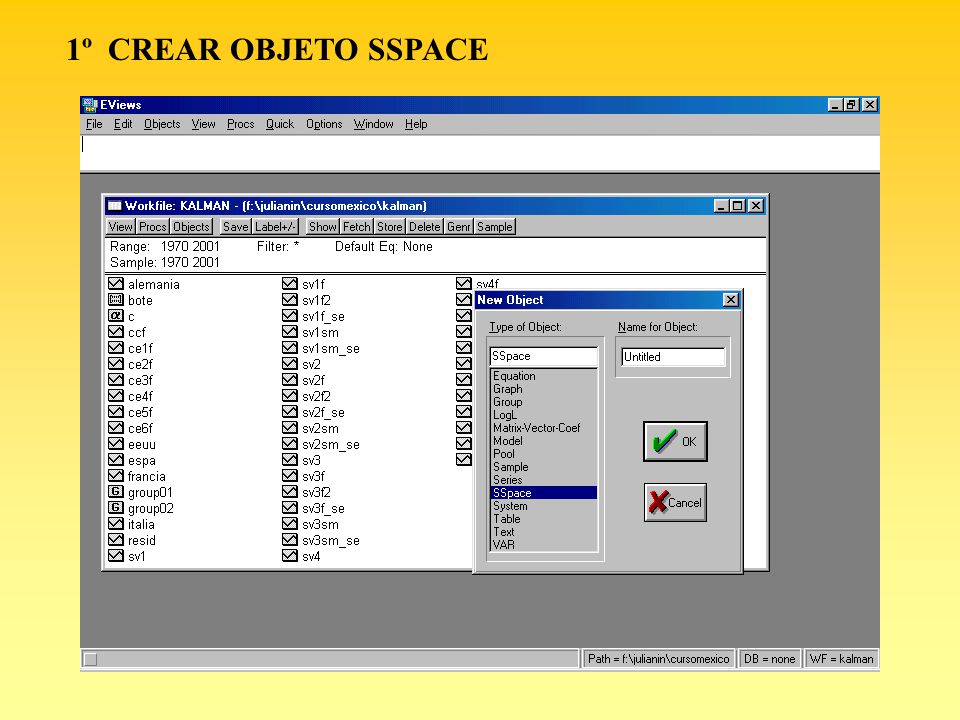Confirm the new object with OK
This screenshot has height=720, width=960.
(x=675, y=441)
